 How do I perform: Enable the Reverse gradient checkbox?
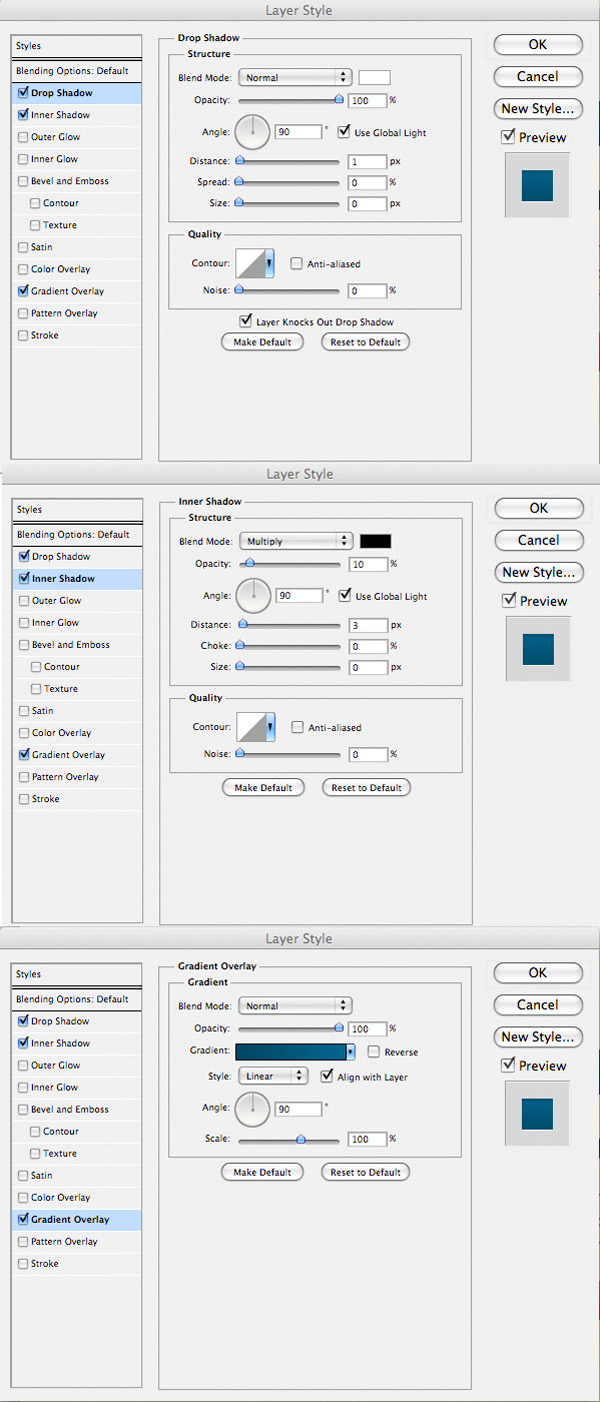374,1052
